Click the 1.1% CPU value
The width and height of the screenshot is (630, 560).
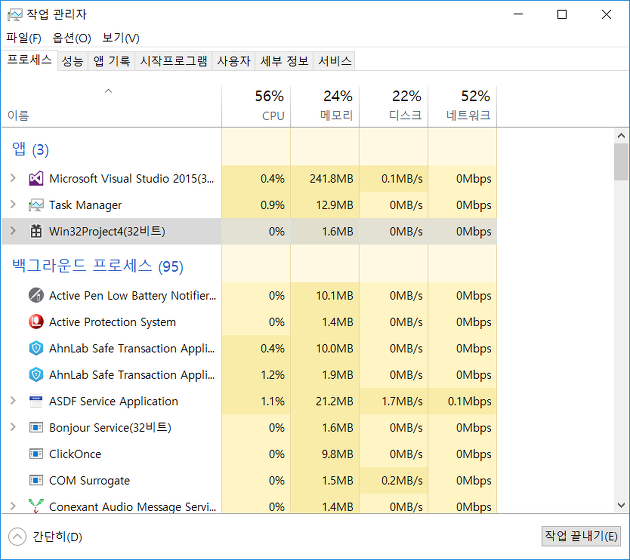point(273,401)
